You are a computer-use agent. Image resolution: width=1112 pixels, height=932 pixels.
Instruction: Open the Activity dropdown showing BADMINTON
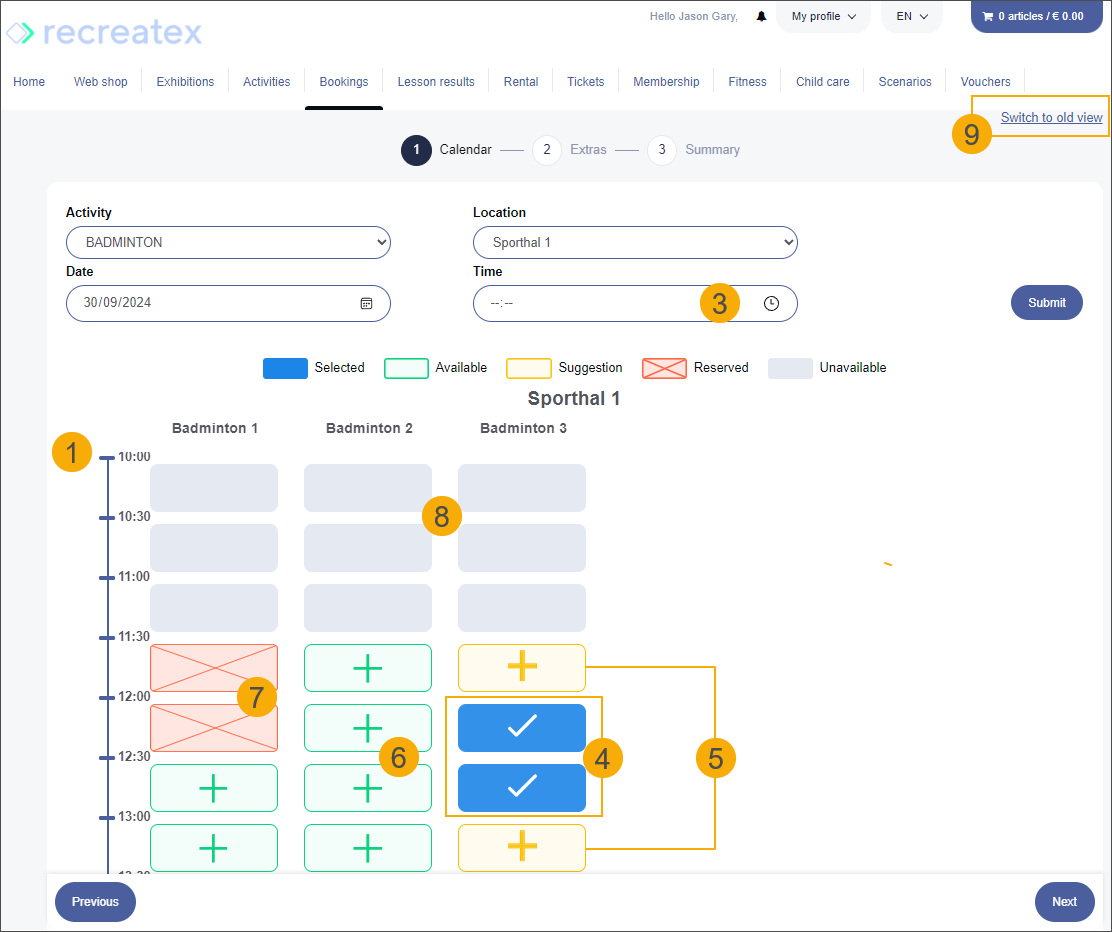pyautogui.click(x=228, y=243)
